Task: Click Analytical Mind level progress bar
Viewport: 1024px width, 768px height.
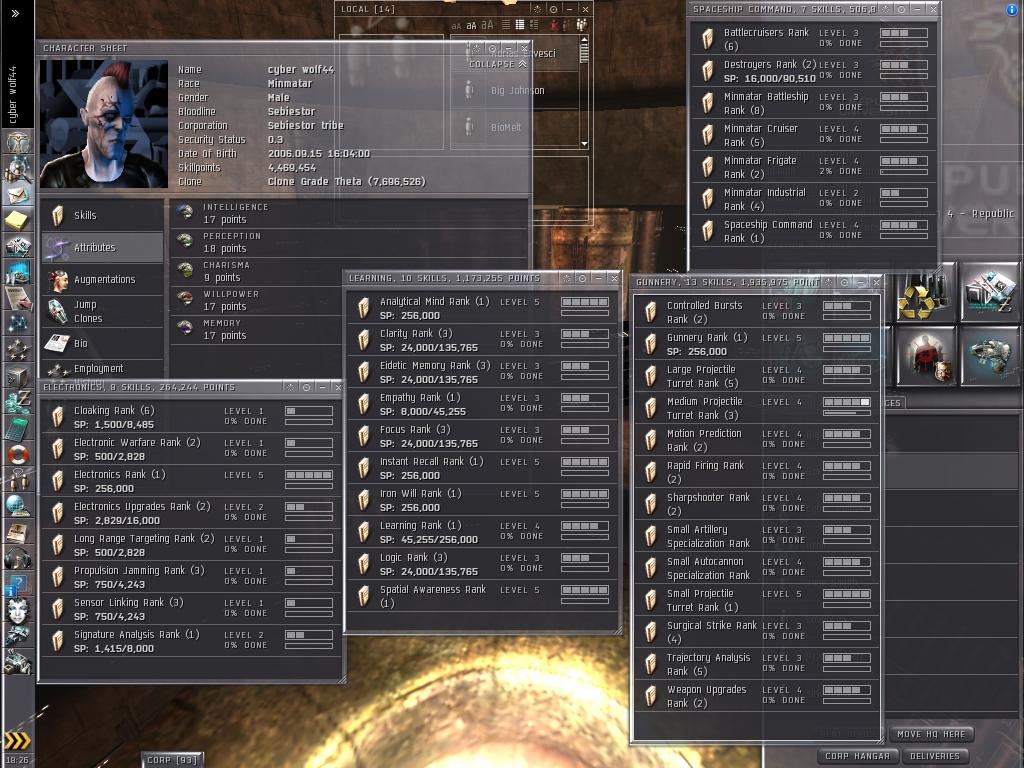Action: coord(584,302)
